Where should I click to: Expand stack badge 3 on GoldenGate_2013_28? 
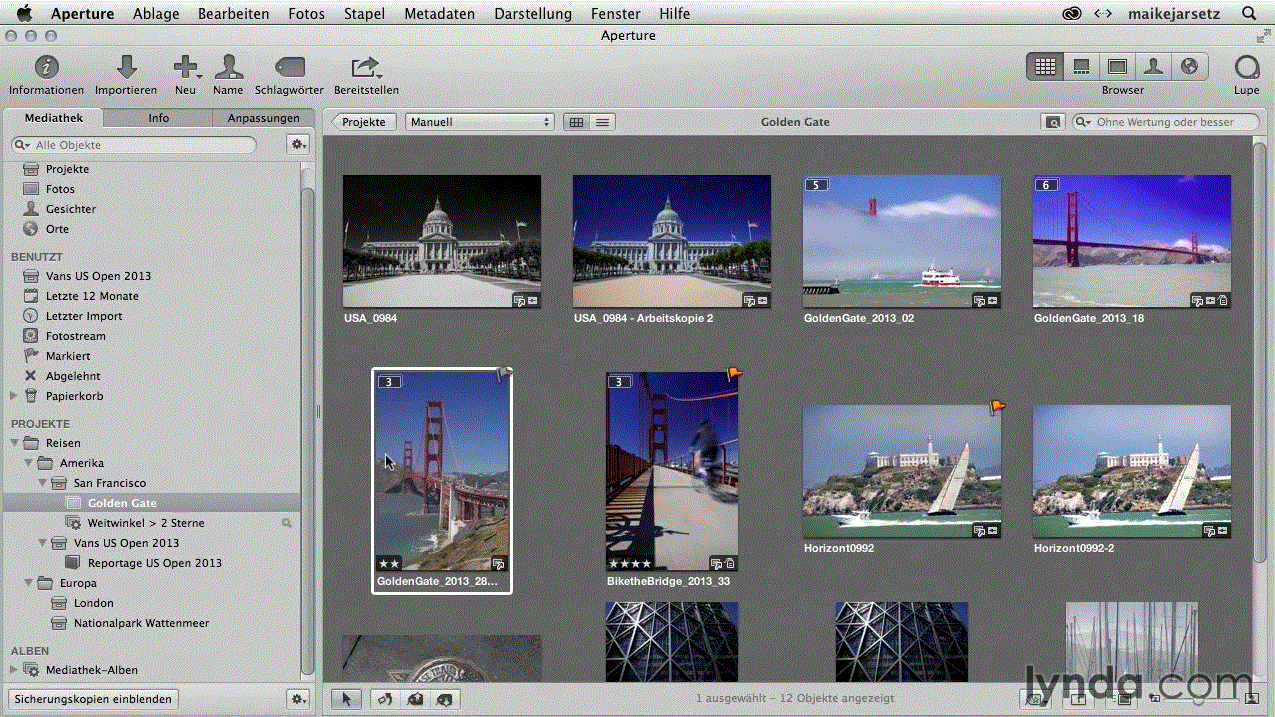pos(390,382)
